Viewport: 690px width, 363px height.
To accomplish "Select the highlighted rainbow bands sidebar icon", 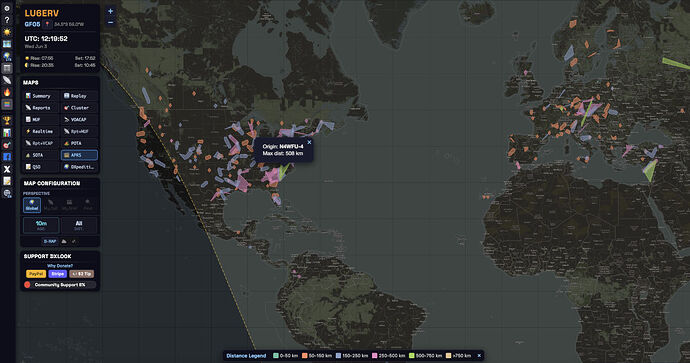I will [x=7, y=104].
